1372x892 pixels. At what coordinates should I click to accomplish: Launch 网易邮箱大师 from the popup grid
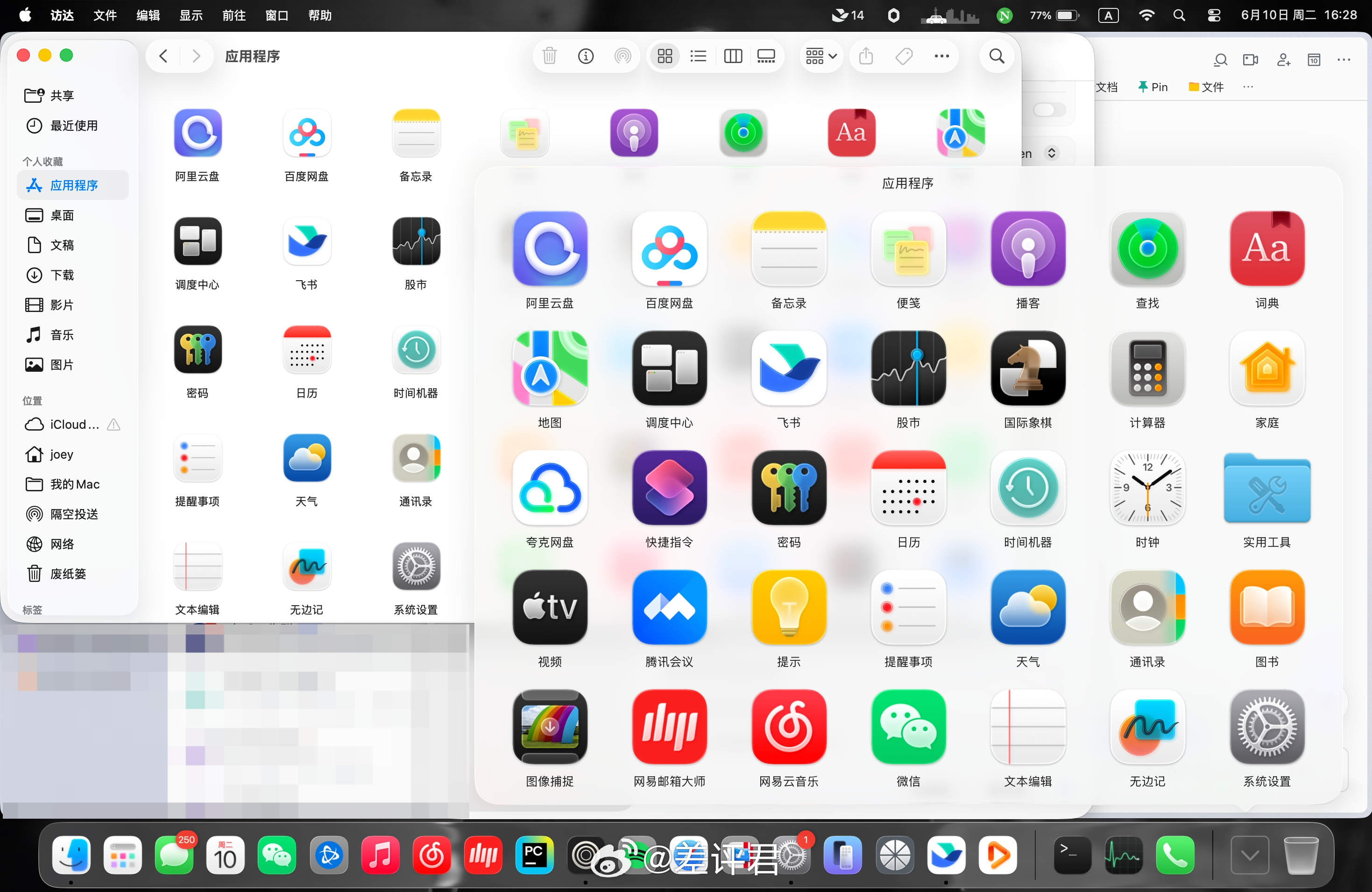[669, 727]
